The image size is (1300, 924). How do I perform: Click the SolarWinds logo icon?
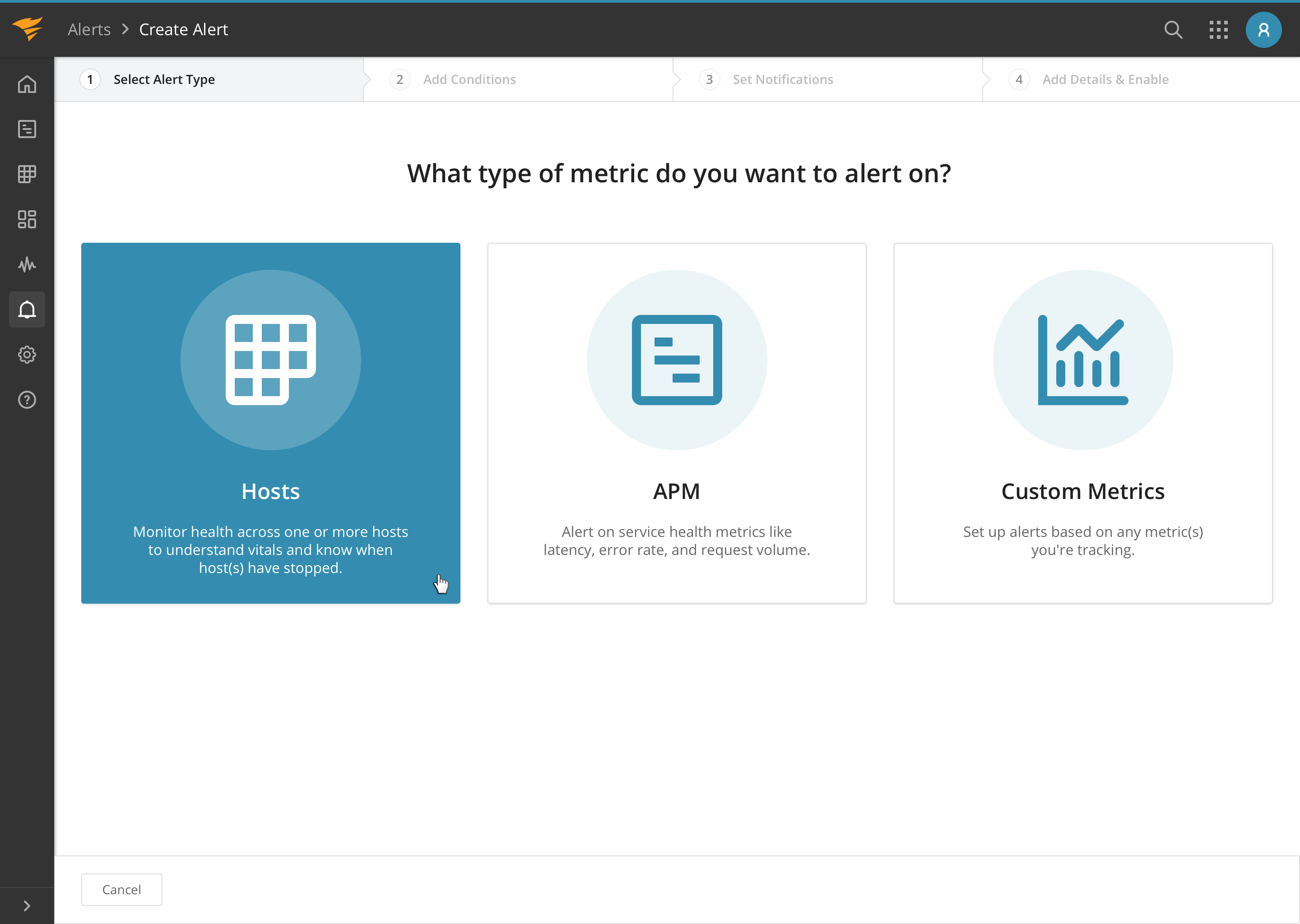click(x=28, y=29)
